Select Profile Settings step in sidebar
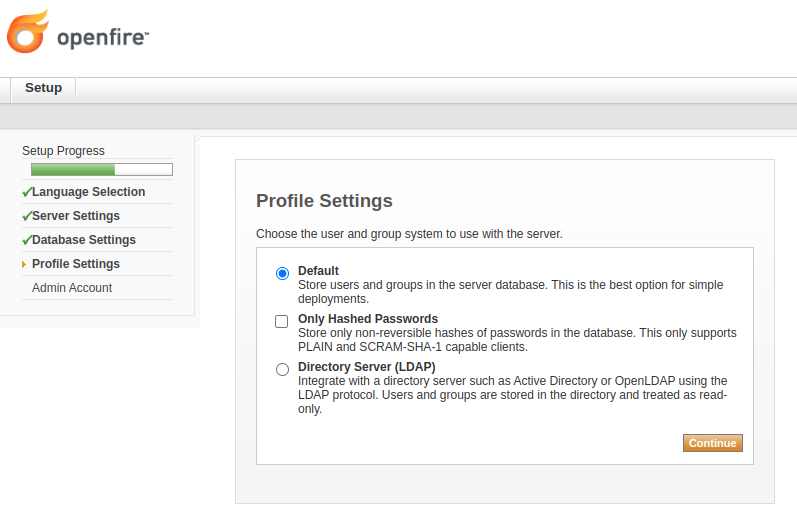The width and height of the screenshot is (797, 520). 76,264
